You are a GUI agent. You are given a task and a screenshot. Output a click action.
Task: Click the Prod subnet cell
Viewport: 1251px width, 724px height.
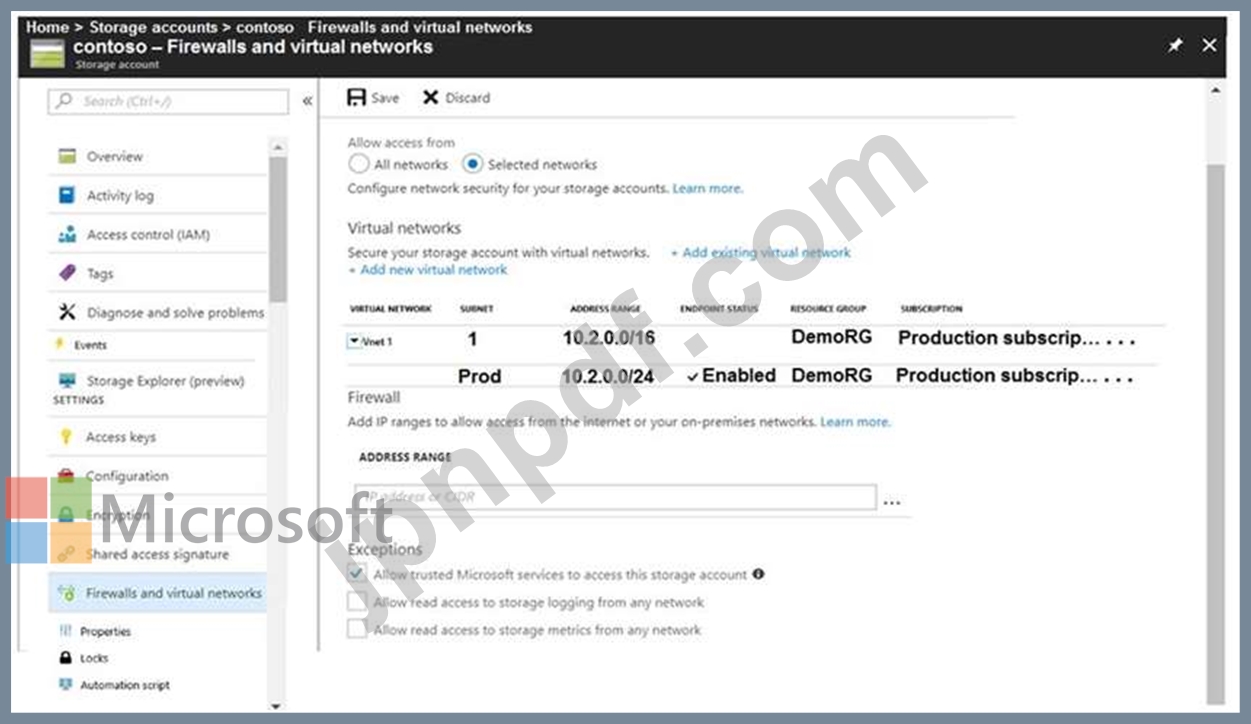tap(480, 376)
